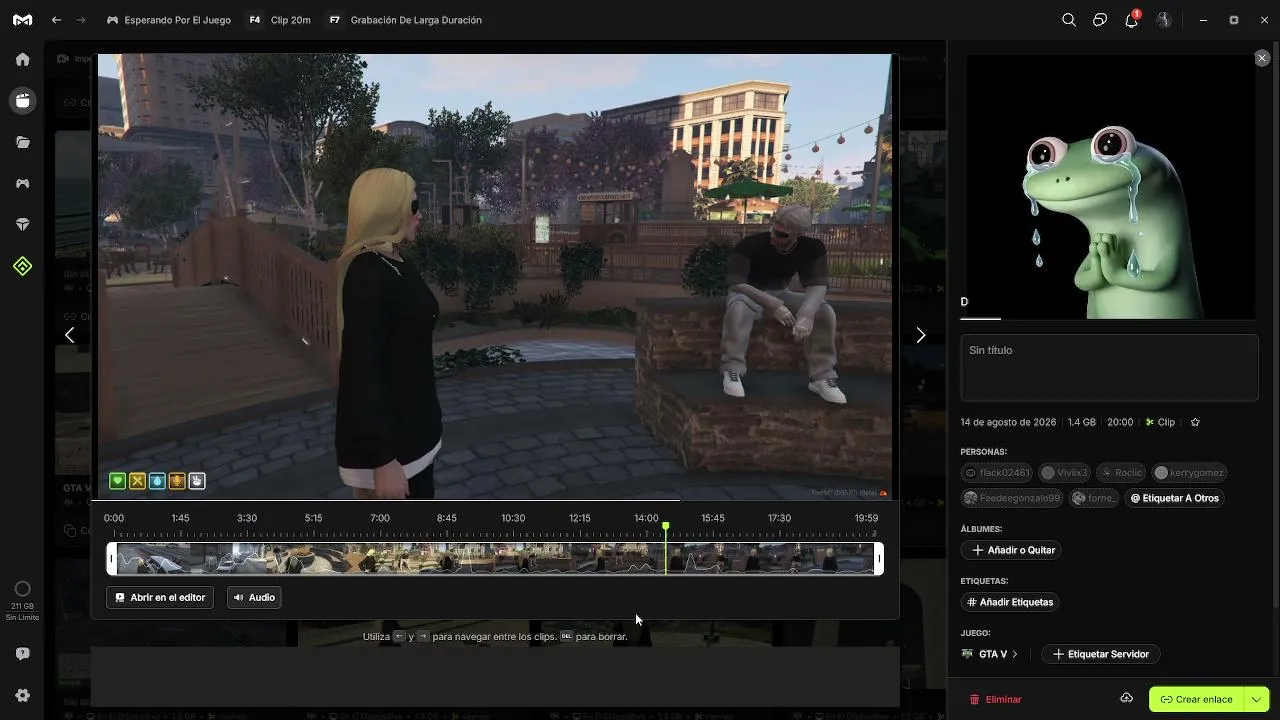Favorite the clip with the star
Image resolution: width=1280 pixels, height=720 pixels.
tap(1195, 422)
